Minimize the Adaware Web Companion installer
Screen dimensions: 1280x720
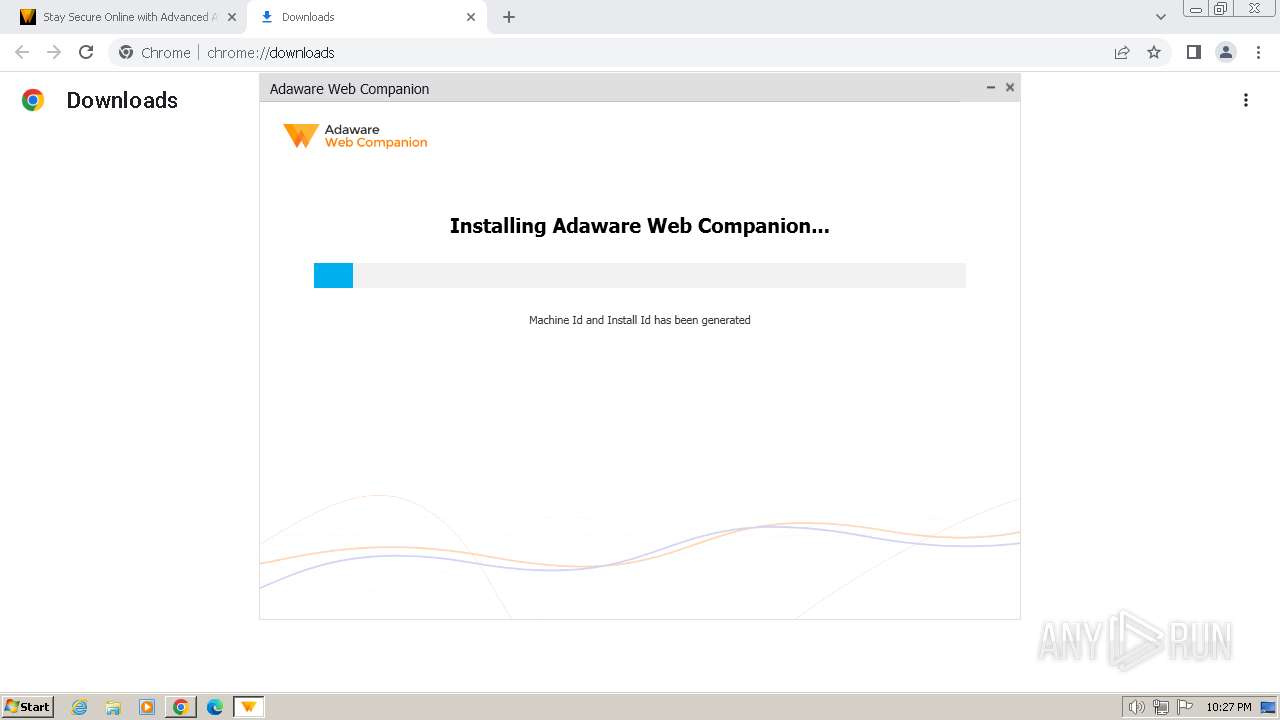[991, 88]
